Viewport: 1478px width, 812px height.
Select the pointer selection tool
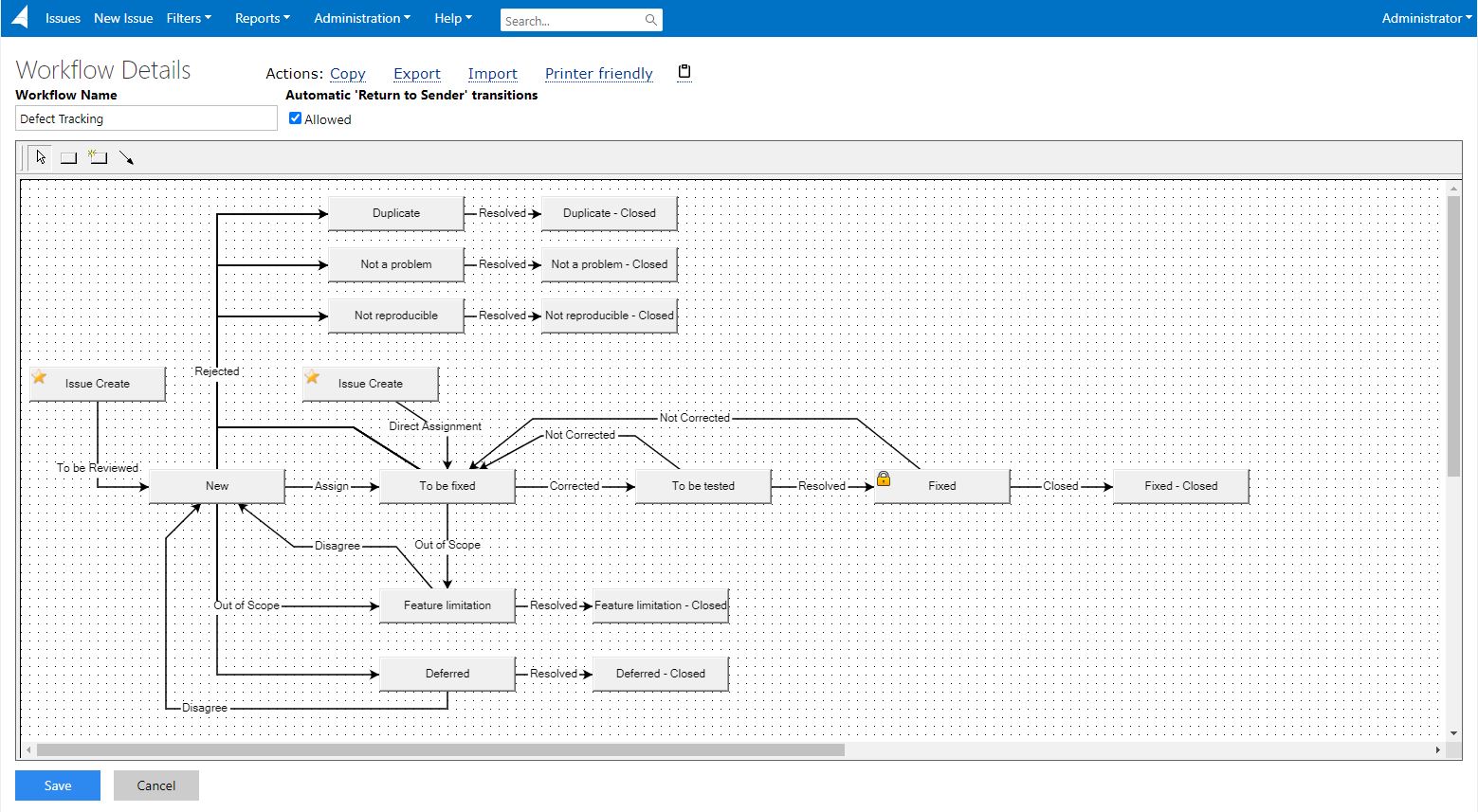coord(39,156)
